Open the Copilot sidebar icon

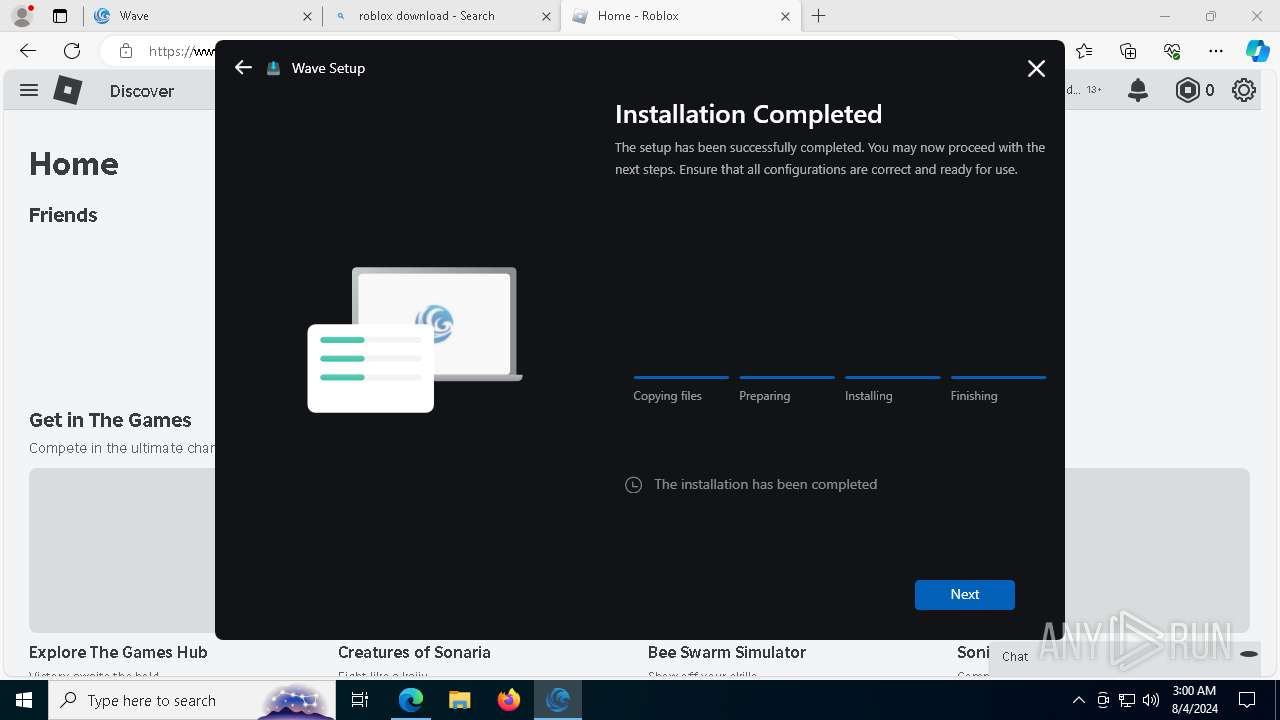[1257, 51]
